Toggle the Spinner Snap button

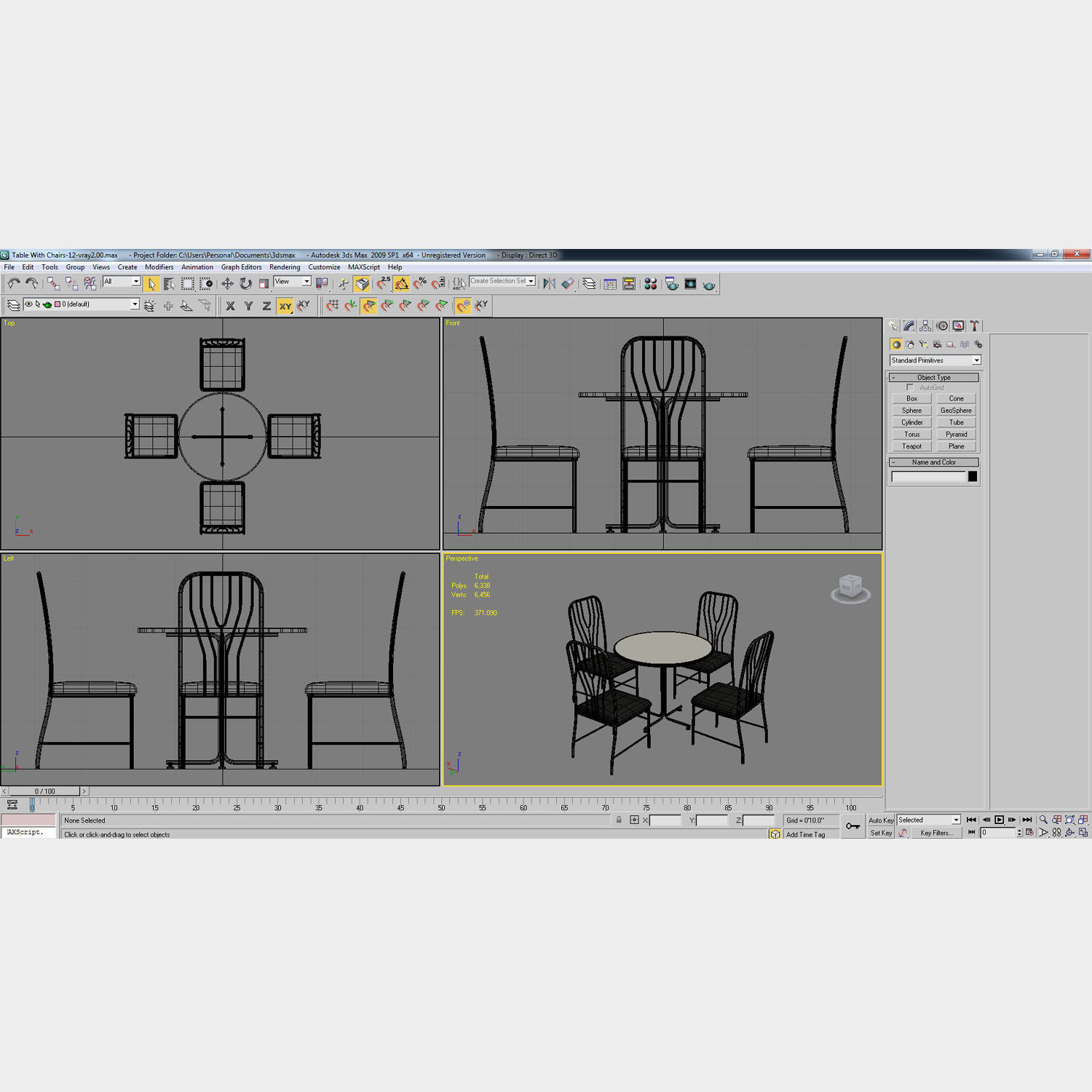(438, 284)
